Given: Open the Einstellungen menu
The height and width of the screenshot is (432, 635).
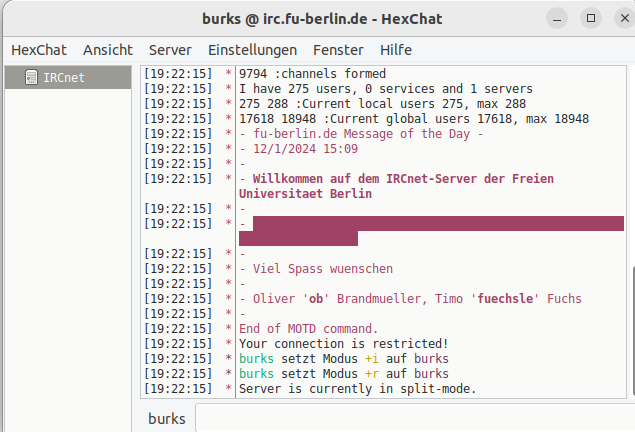Looking at the screenshot, I should pyautogui.click(x=252, y=49).
